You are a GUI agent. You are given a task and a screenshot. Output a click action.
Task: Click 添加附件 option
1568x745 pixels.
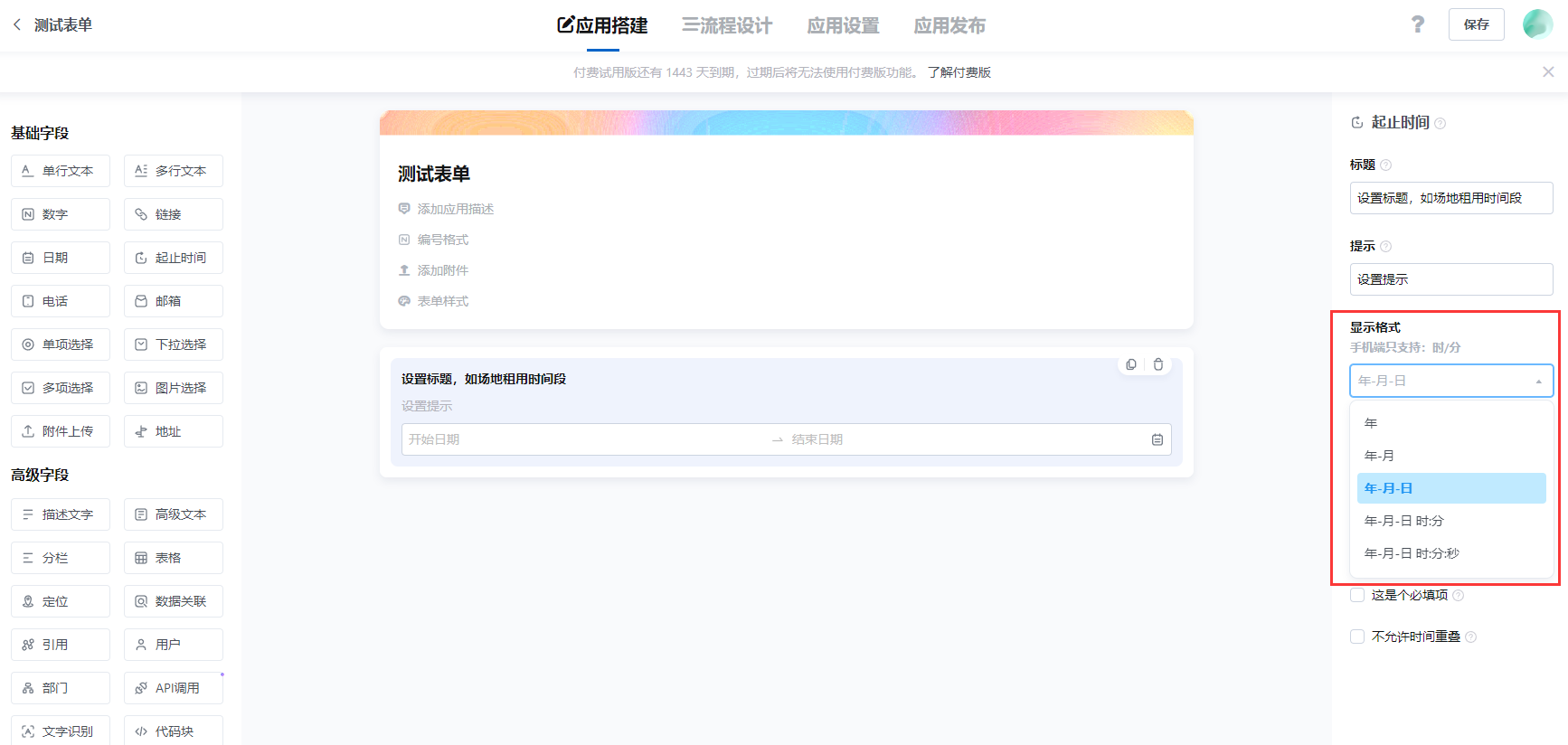(433, 270)
